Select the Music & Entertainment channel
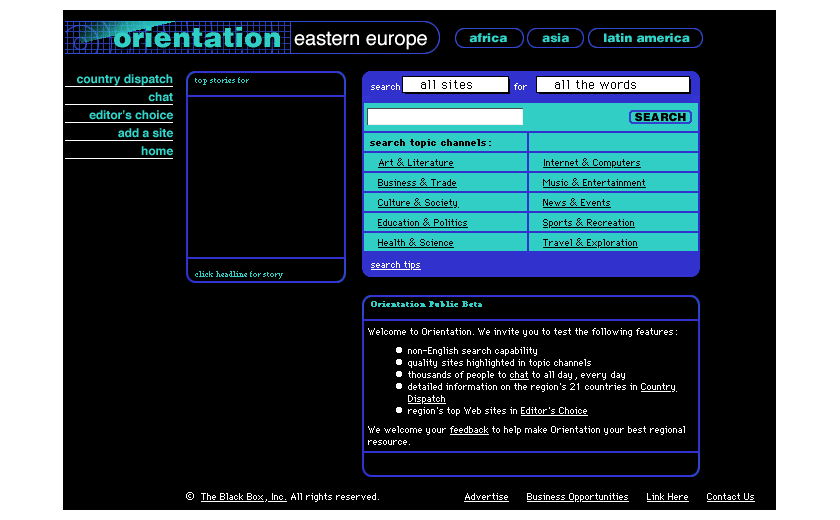The width and height of the screenshot is (840, 520). [x=594, y=183]
